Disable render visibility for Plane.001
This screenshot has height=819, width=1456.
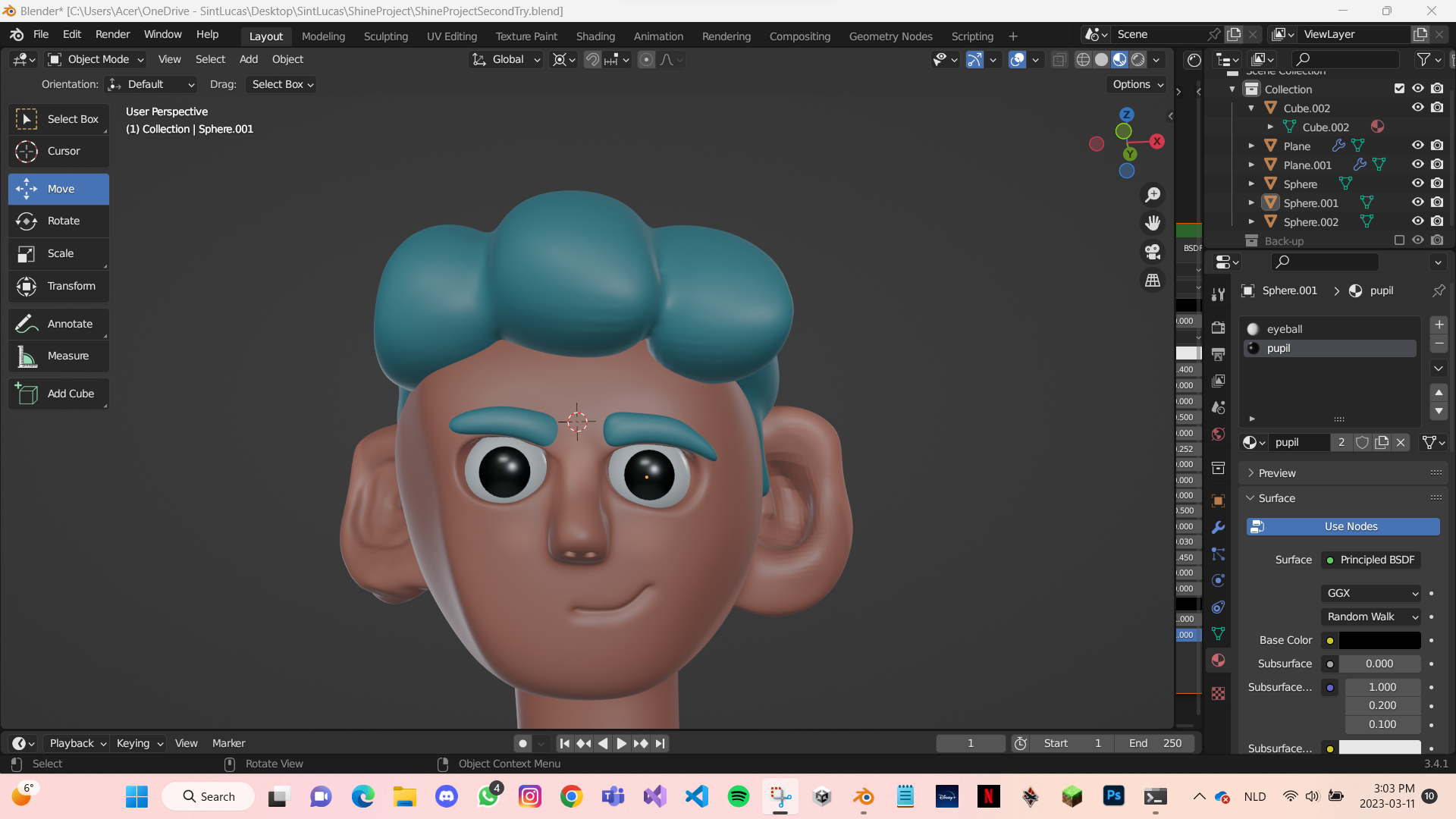pos(1437,165)
